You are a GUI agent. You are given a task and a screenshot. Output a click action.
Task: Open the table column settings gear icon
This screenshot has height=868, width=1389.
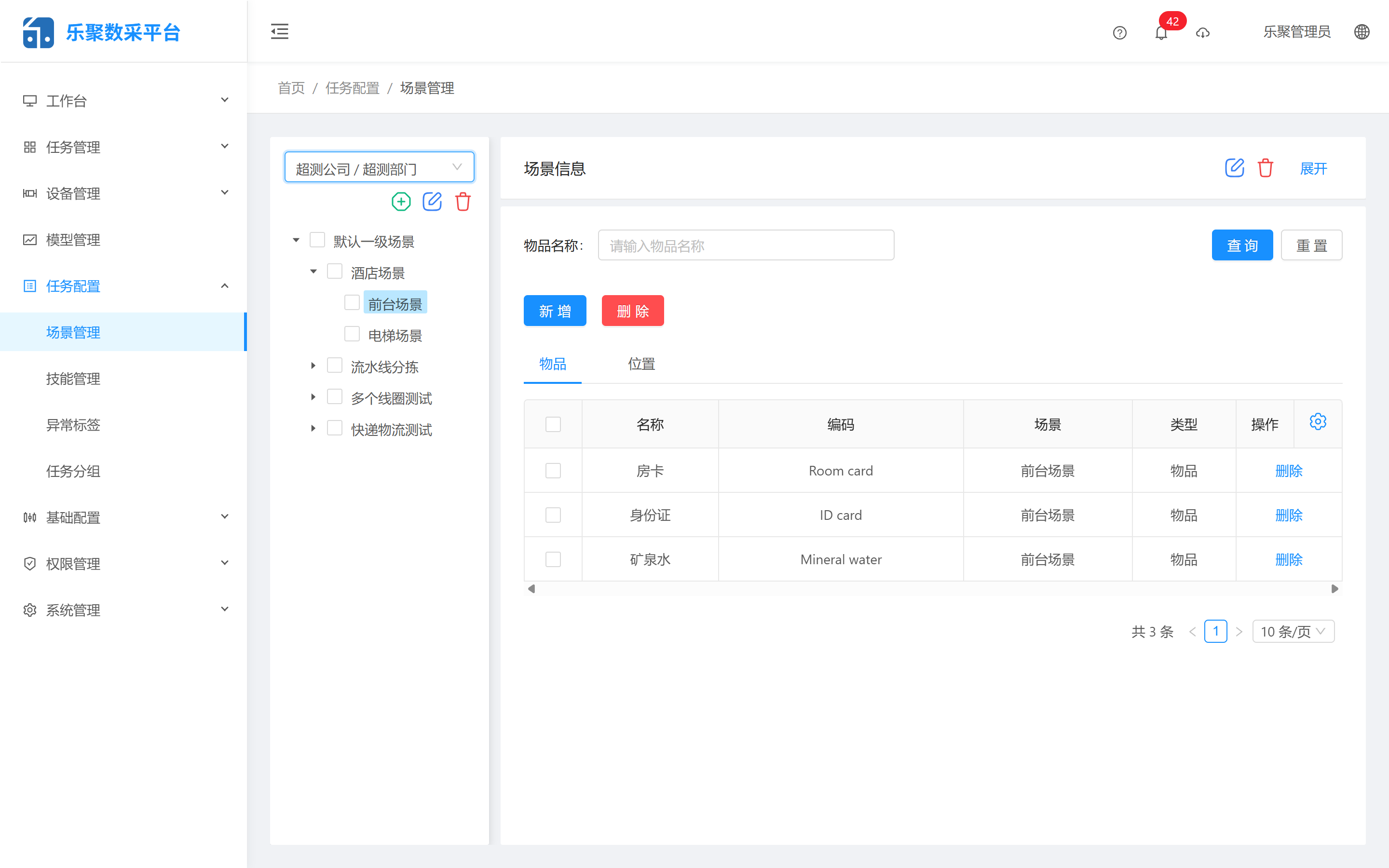tap(1318, 421)
